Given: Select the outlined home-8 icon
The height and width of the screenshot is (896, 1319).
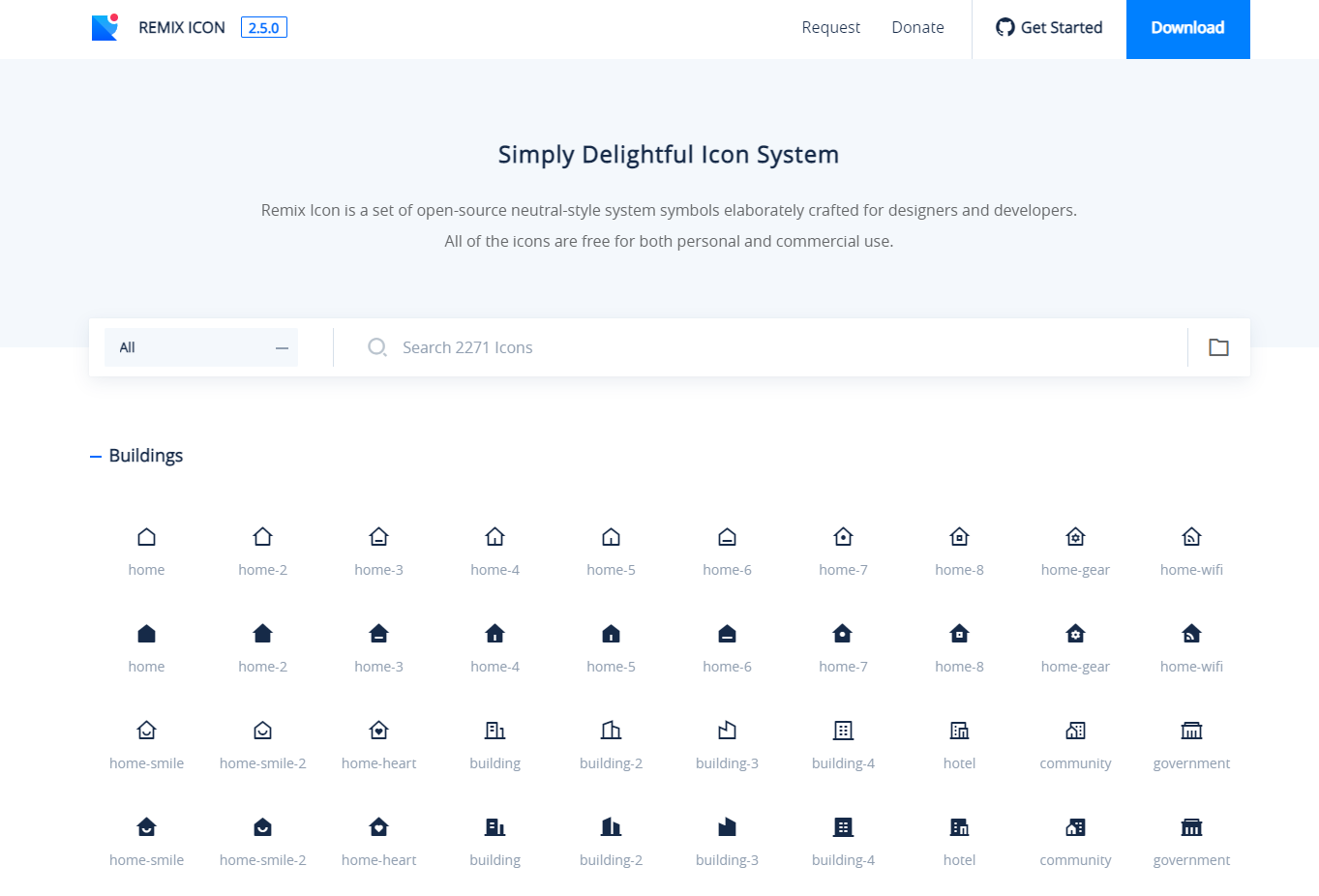Looking at the screenshot, I should (959, 537).
